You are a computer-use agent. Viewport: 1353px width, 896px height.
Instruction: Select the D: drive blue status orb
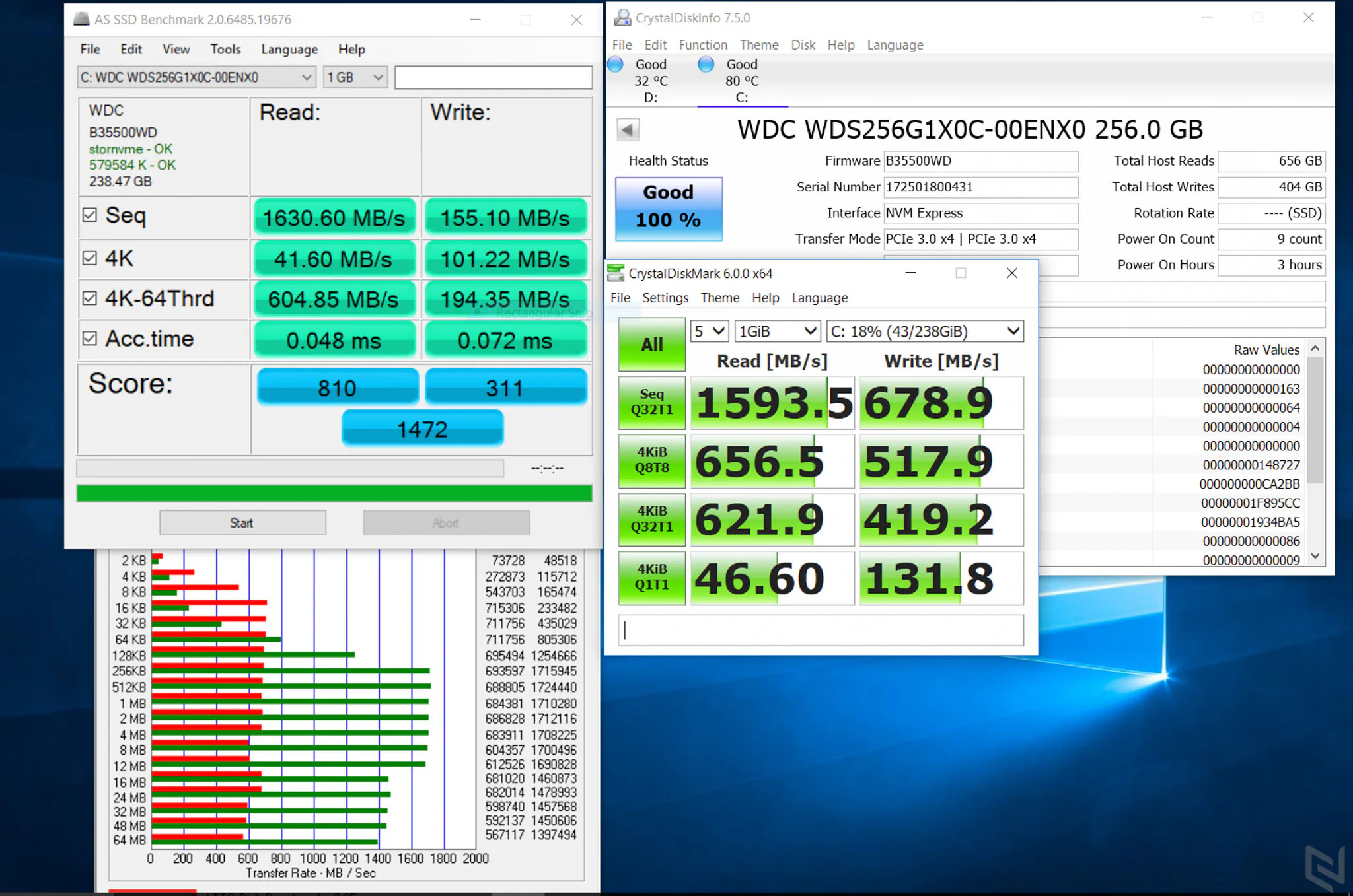(615, 64)
